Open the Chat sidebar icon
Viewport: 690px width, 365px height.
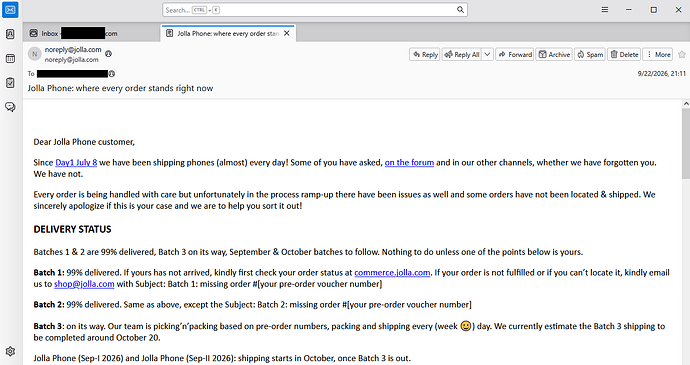coord(10,107)
